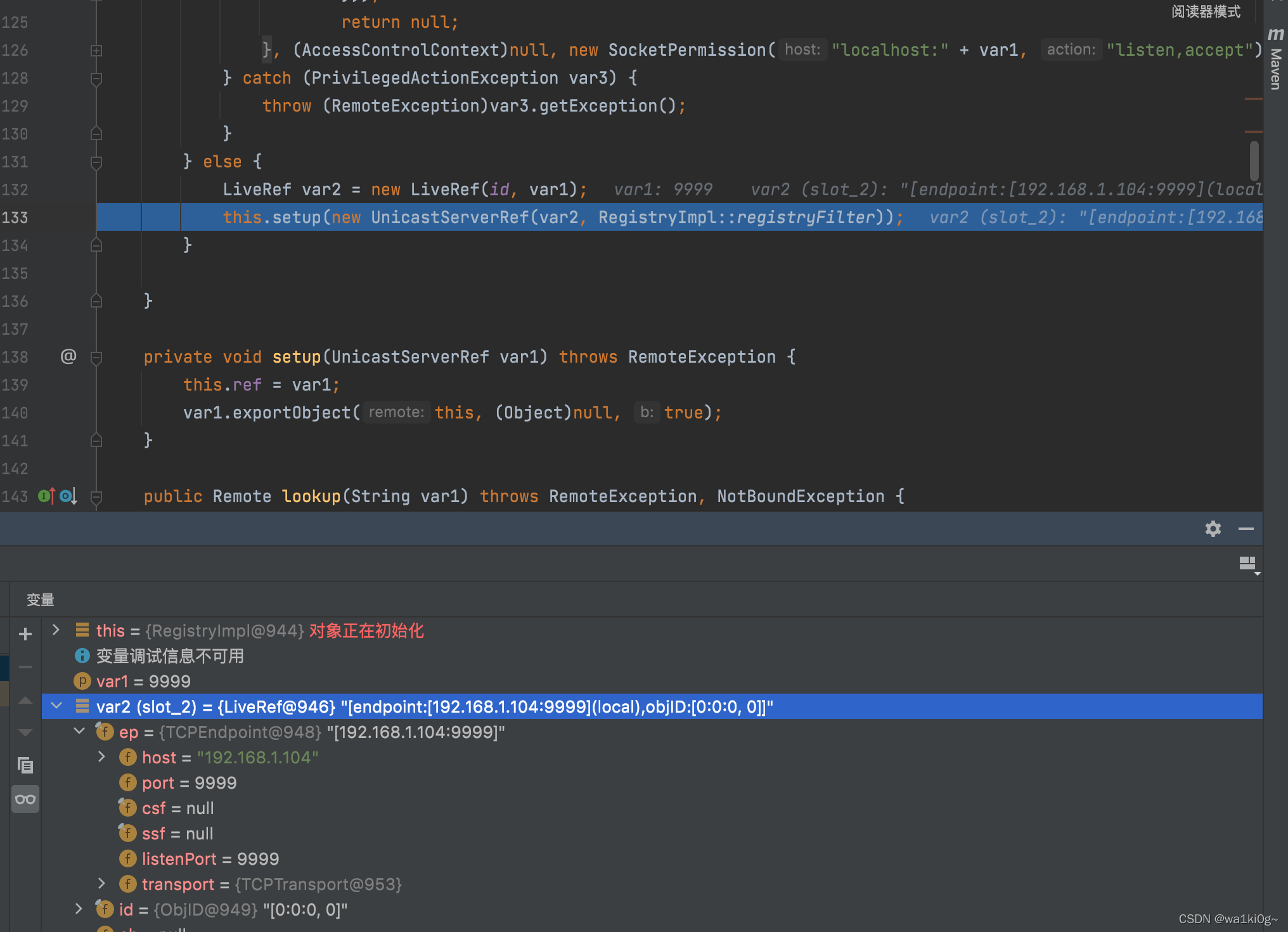Collapse the ep TCPEndpoint node
Screen dimensions: 1288x932
click(79, 731)
